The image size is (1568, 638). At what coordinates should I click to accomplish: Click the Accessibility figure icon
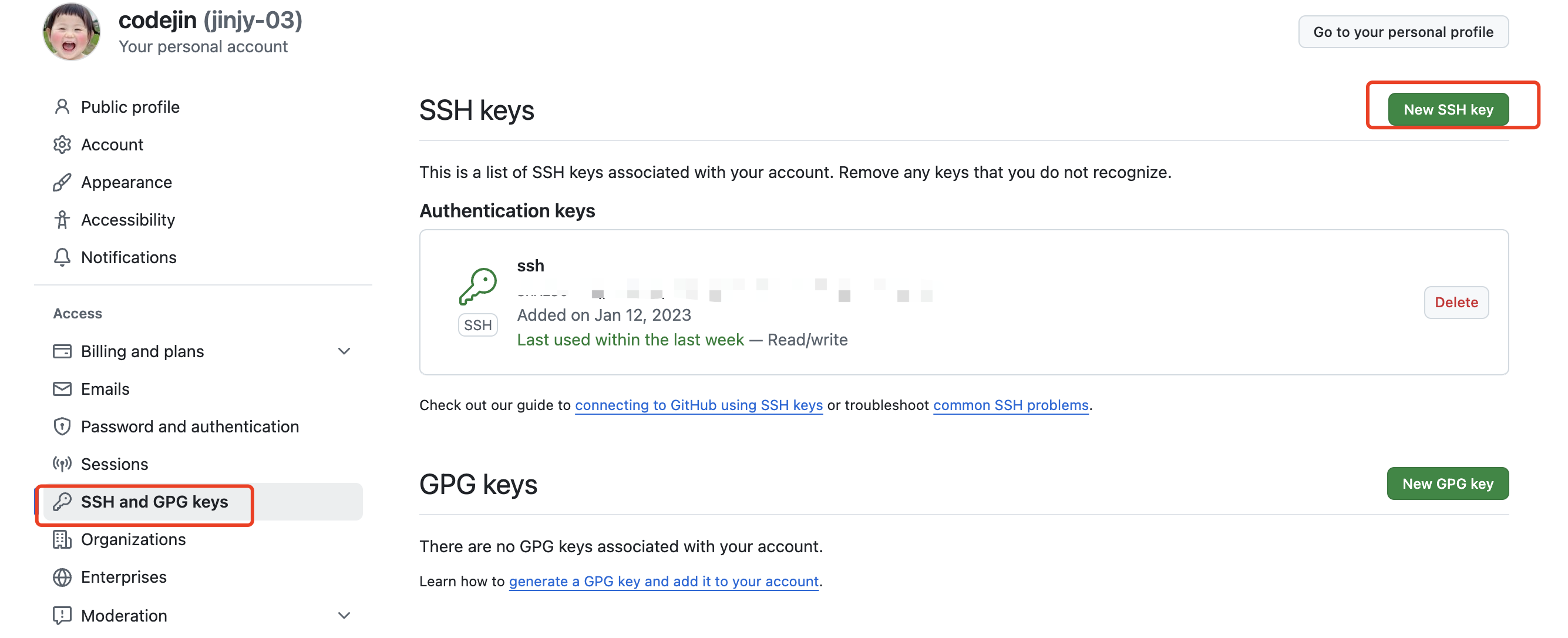click(62, 220)
